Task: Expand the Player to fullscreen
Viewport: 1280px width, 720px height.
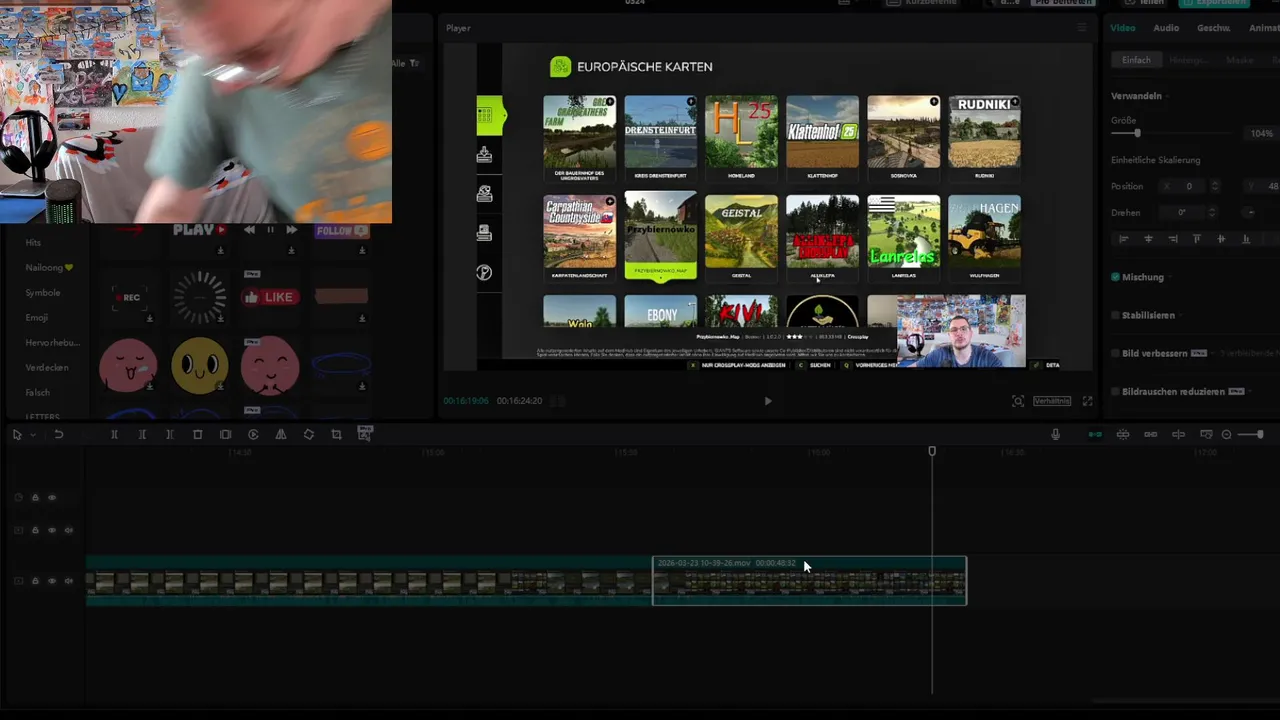Action: [1088, 401]
